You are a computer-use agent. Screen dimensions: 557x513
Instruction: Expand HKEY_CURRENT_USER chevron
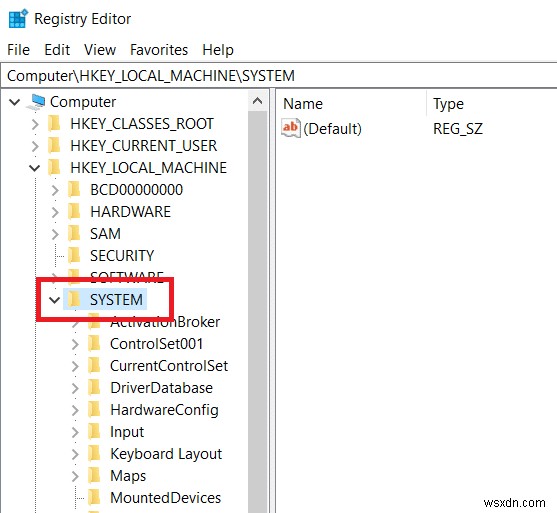pyautogui.click(x=35, y=146)
